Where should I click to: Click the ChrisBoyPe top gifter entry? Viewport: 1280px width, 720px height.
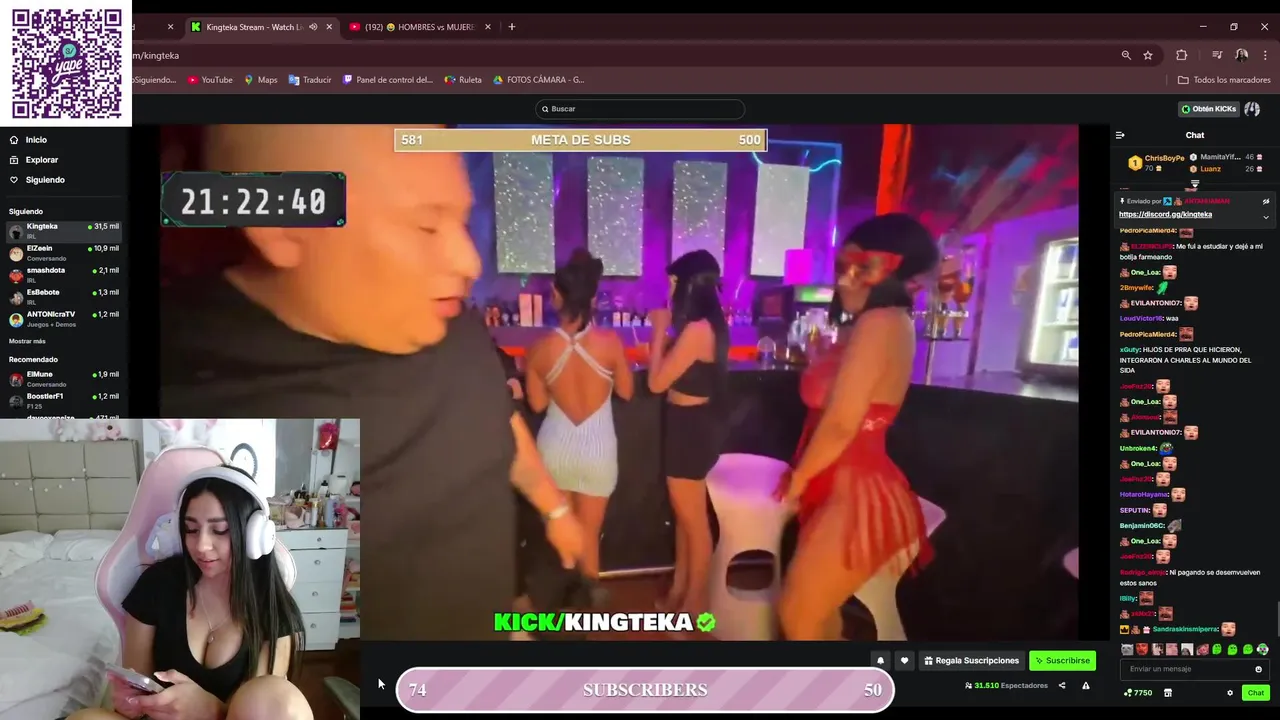coord(1157,163)
